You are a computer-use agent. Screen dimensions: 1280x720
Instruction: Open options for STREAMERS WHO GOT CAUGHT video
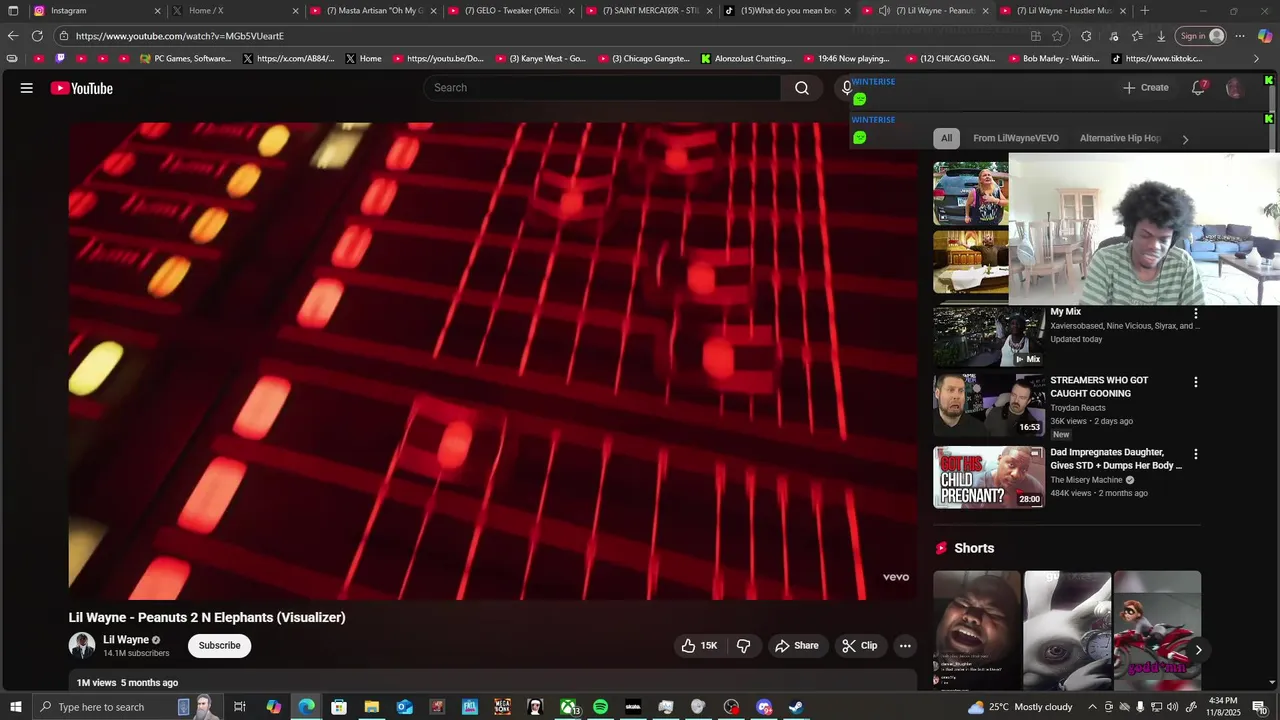coord(1195,382)
